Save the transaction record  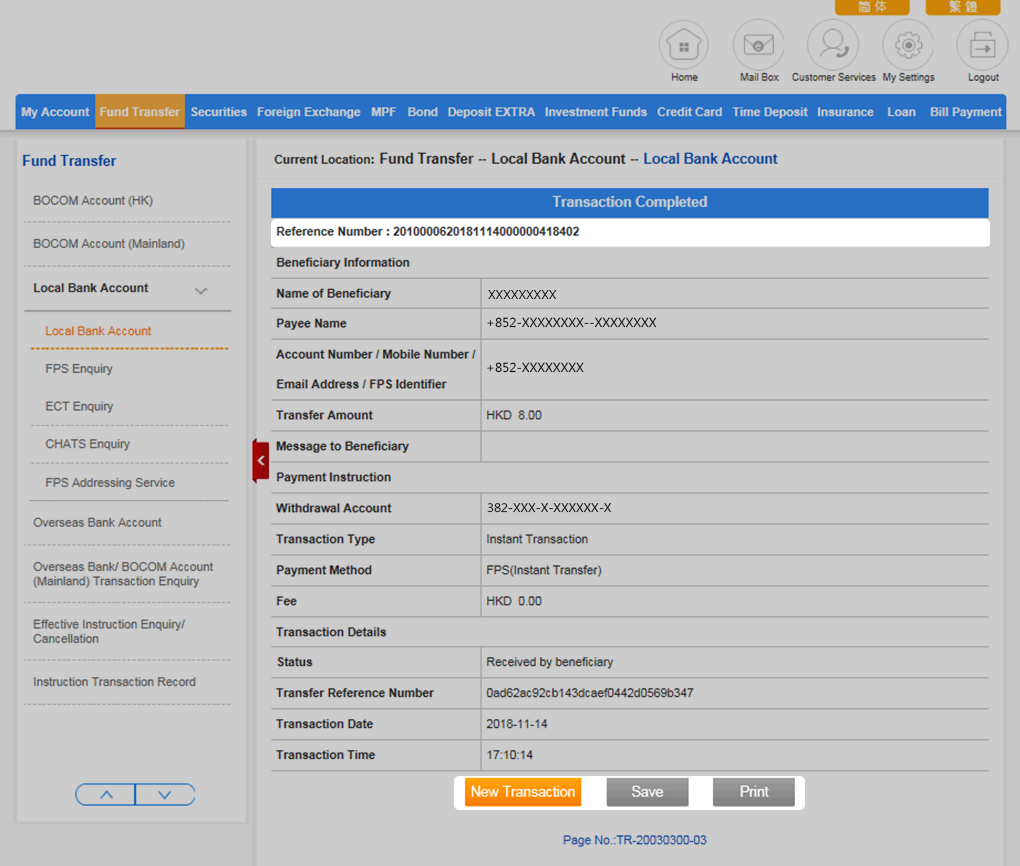[647, 792]
